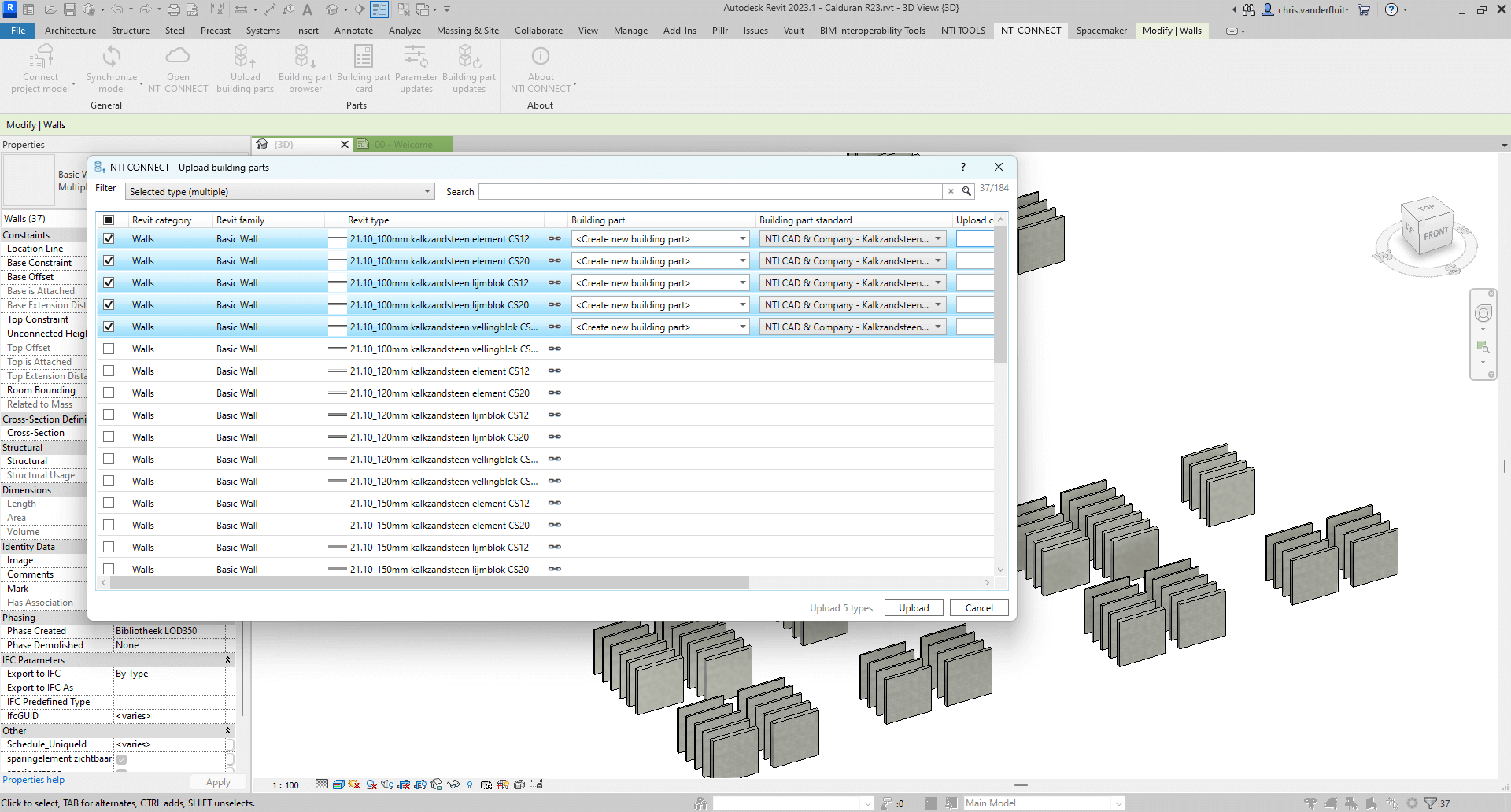Switch to the 00 - Welcome view tab

403,144
